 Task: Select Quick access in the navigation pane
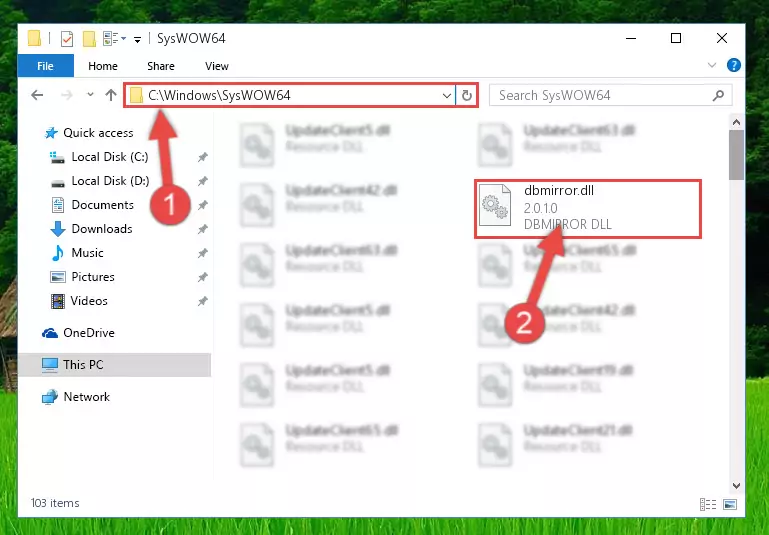pyautogui.click(x=98, y=133)
